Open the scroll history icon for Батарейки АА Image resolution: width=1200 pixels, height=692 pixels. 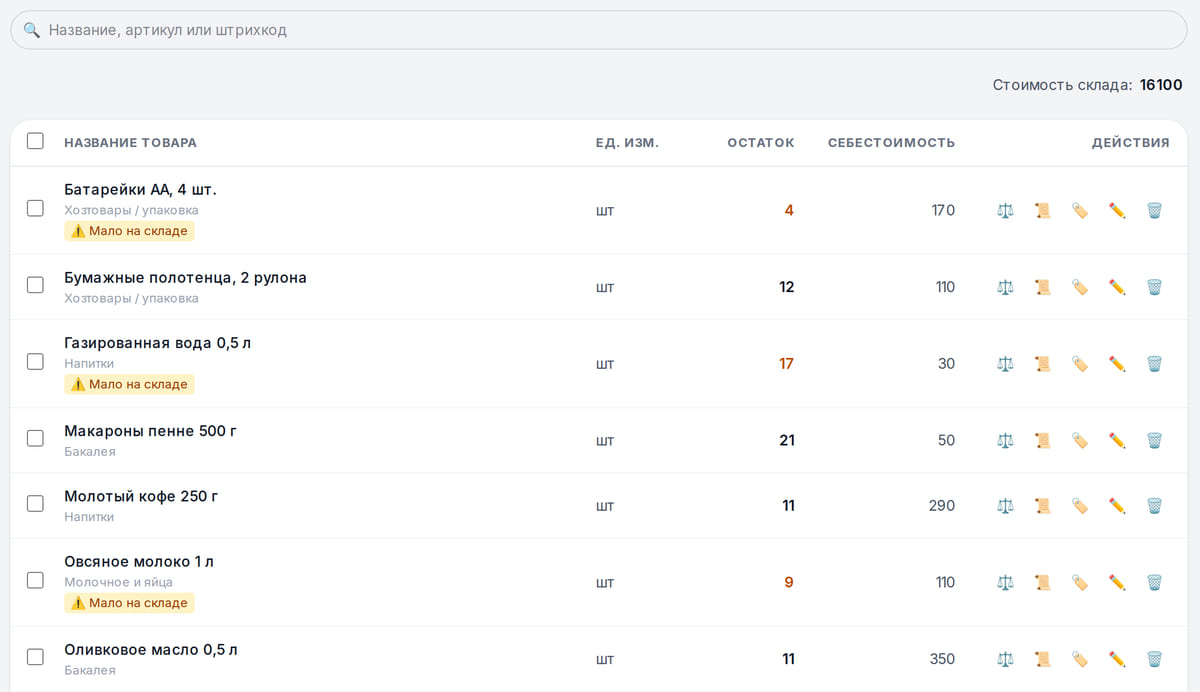coord(1042,210)
